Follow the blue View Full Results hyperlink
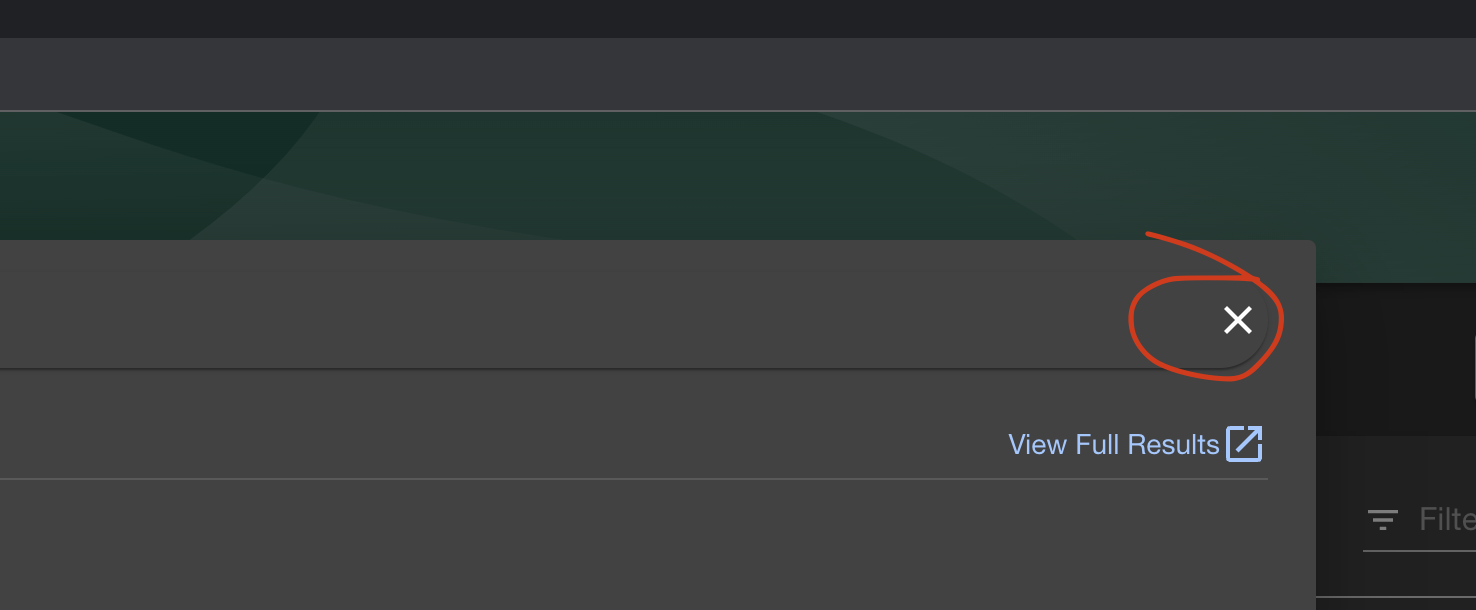This screenshot has height=610, width=1476. click(x=1114, y=444)
